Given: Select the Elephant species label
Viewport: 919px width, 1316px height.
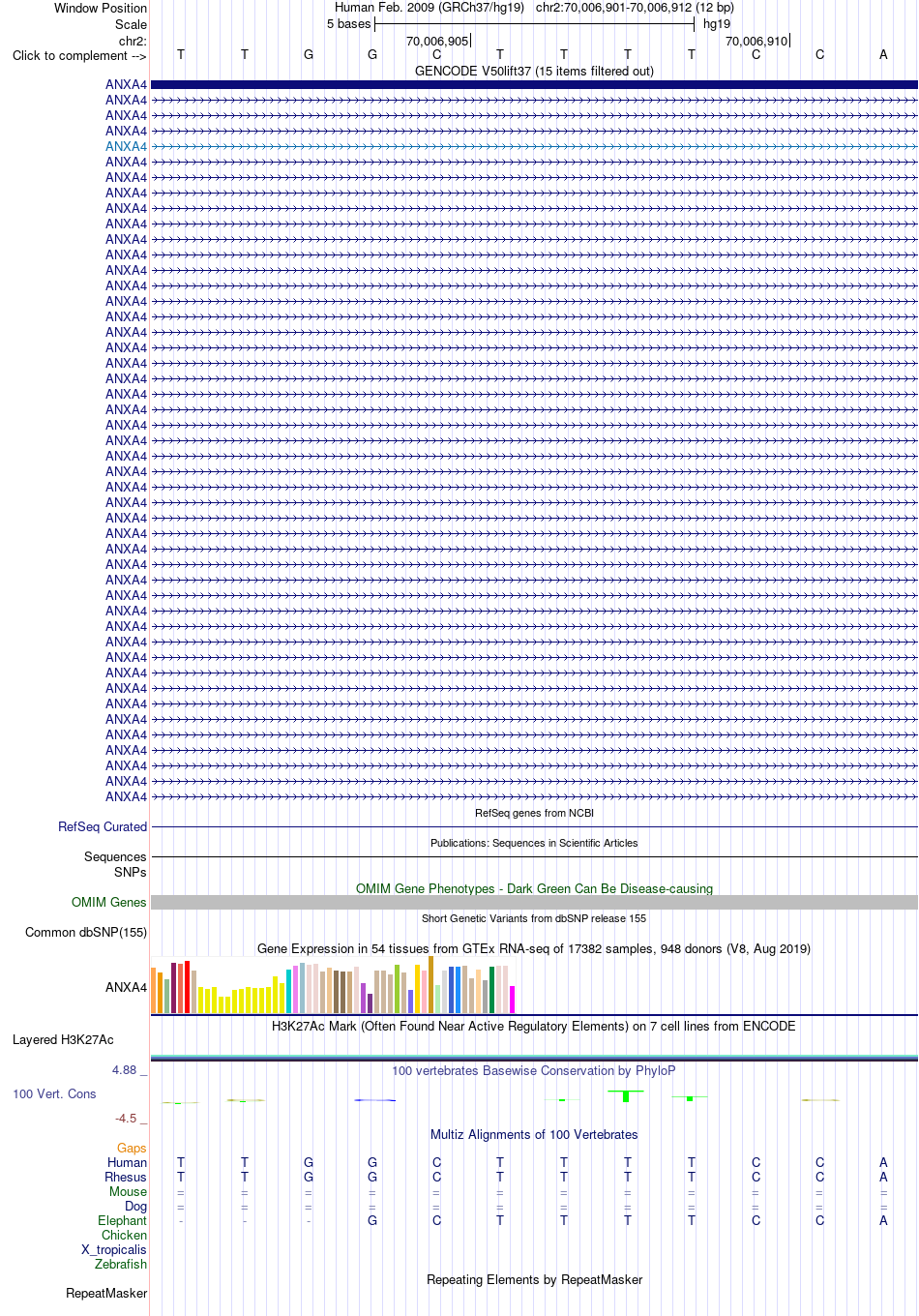Looking at the screenshot, I should point(122,1220).
